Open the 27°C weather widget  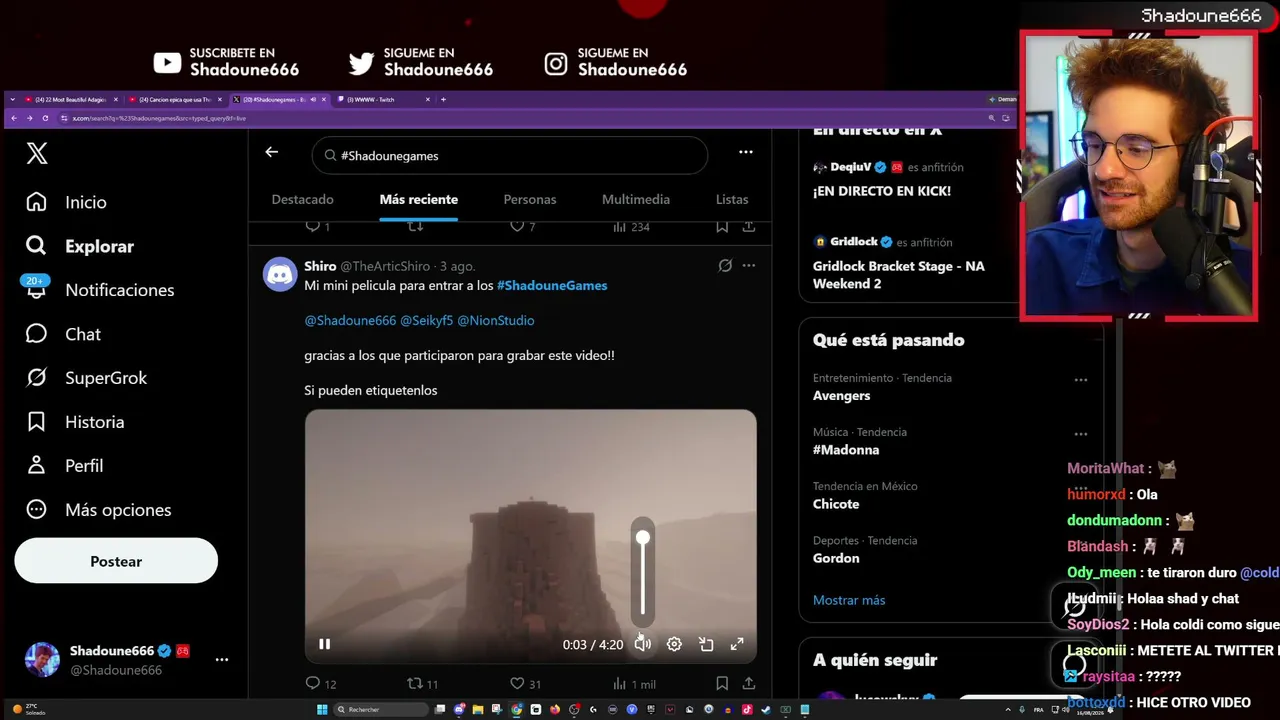(29, 709)
